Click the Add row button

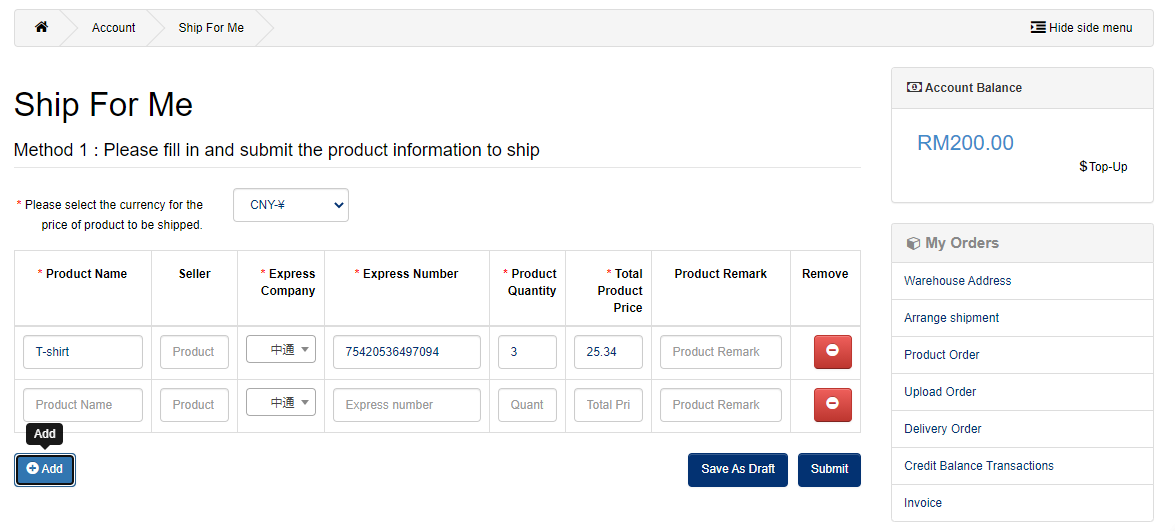click(x=45, y=469)
